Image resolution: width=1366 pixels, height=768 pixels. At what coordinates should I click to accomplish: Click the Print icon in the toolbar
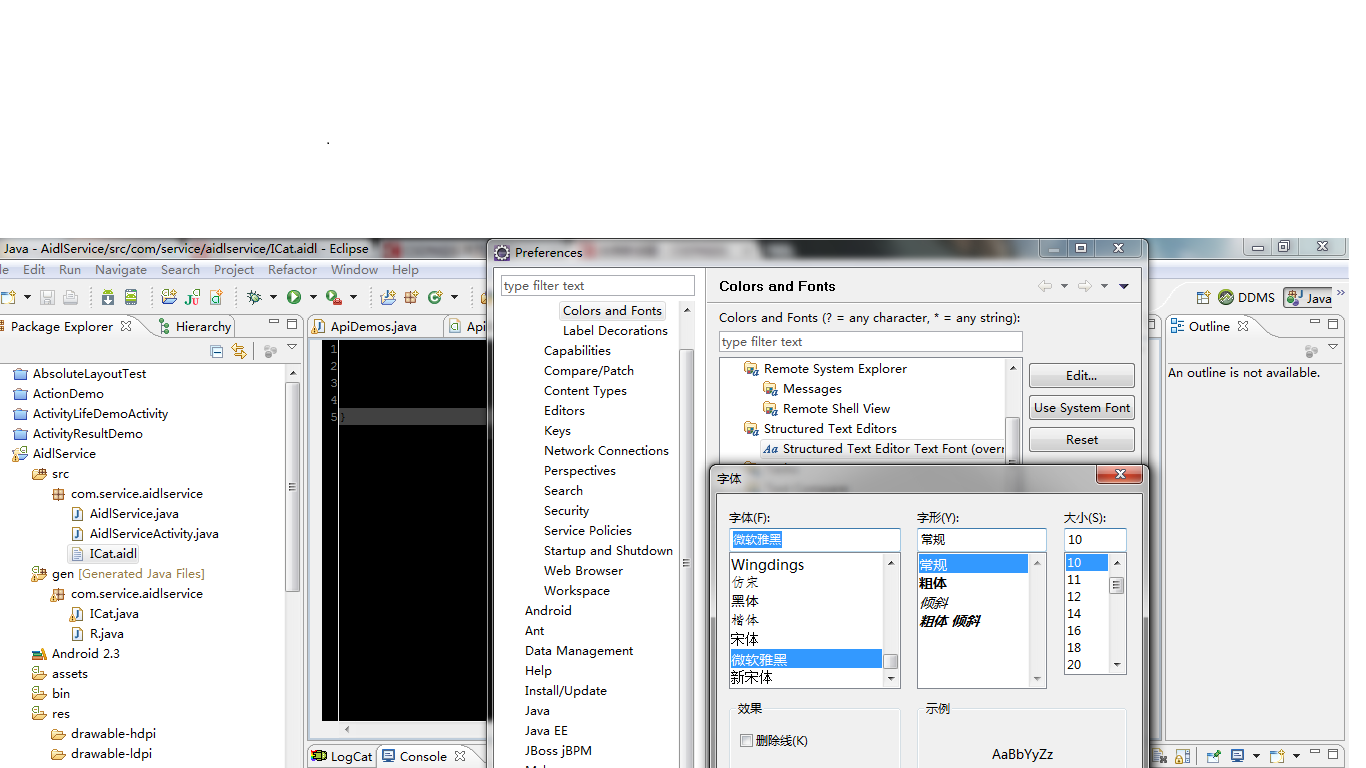coord(70,297)
